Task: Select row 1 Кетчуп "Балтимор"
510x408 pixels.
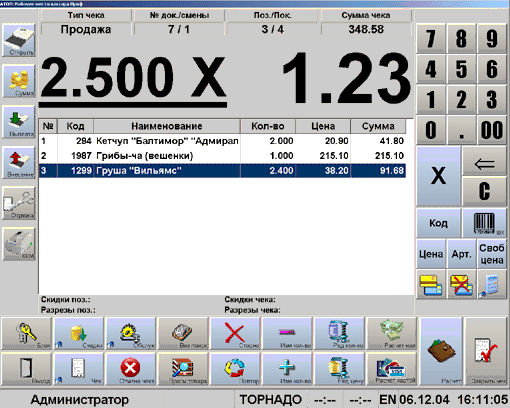Action: point(222,141)
